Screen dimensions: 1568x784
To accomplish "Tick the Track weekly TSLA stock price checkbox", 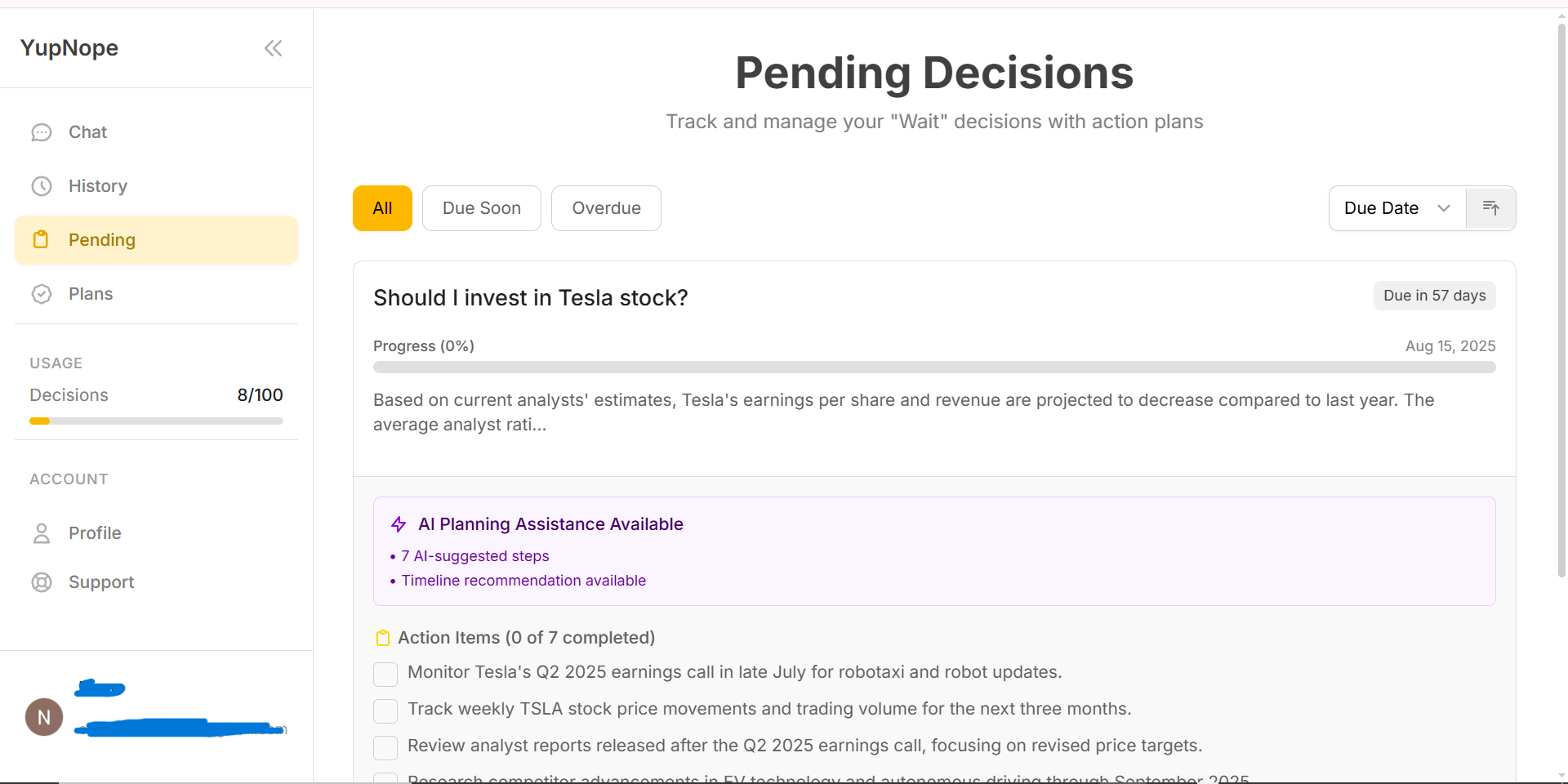I will click(385, 710).
